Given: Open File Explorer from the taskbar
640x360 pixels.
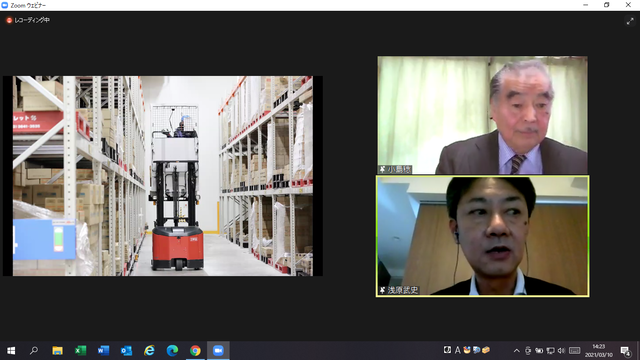Looking at the screenshot, I should tap(57, 351).
